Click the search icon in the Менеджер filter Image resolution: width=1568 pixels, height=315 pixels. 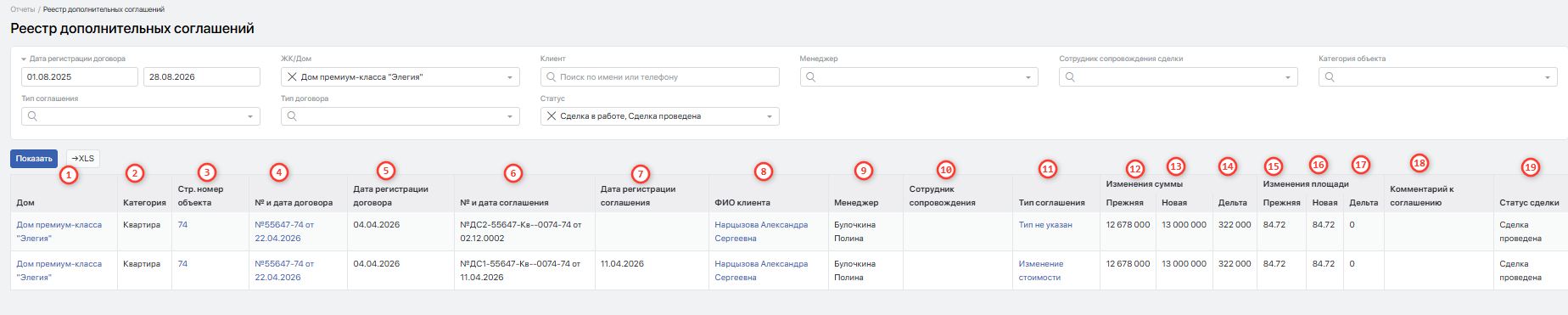[x=810, y=77]
